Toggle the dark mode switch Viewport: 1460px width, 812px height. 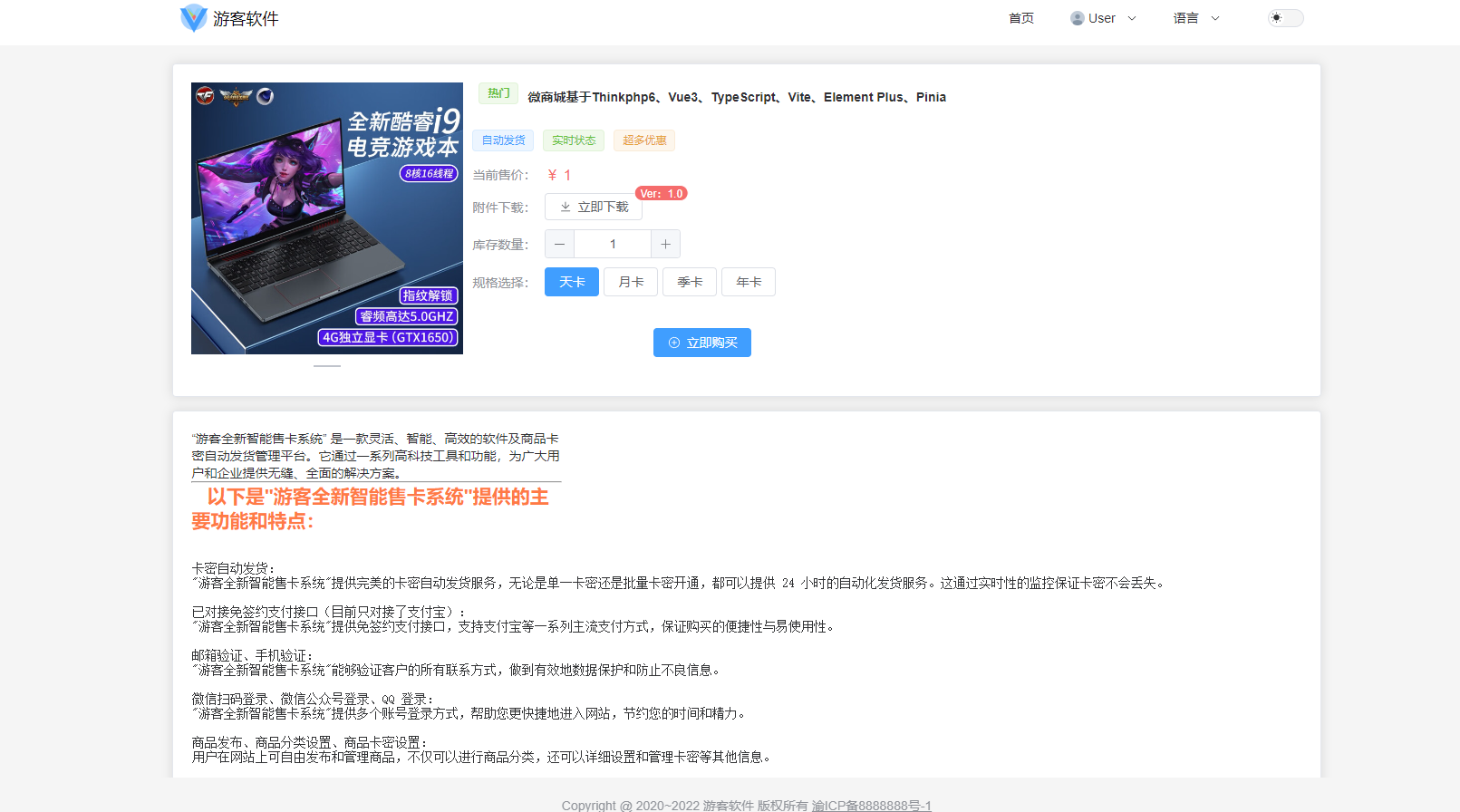(x=1285, y=18)
